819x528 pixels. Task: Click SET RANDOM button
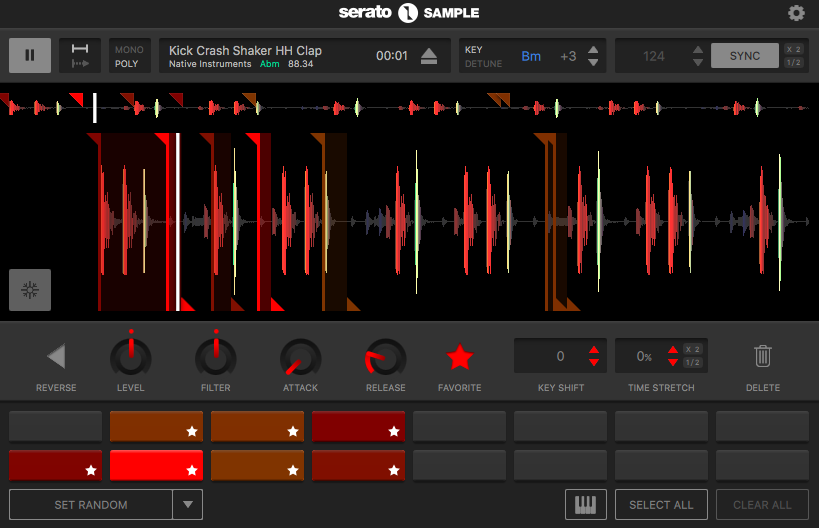(x=91, y=504)
